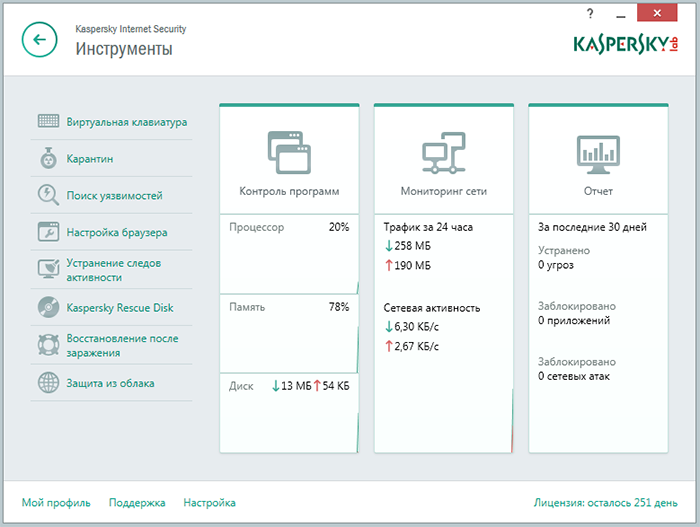This screenshot has height=527, width=700.
Task: Click 0 сетевых атак value
Action: 574,376
